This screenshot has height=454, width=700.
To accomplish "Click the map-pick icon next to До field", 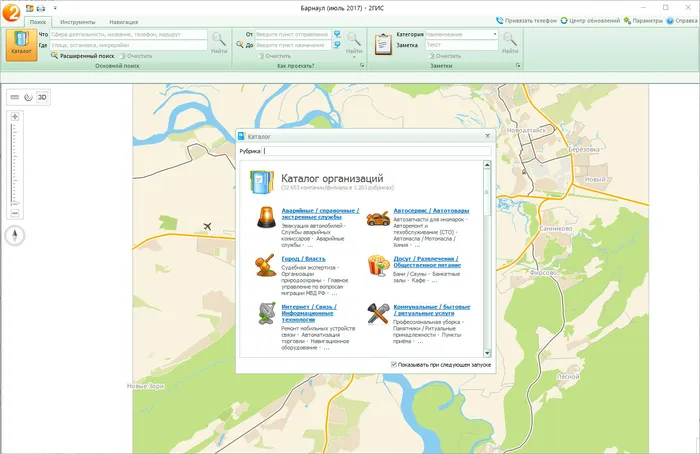I will click(x=338, y=45).
